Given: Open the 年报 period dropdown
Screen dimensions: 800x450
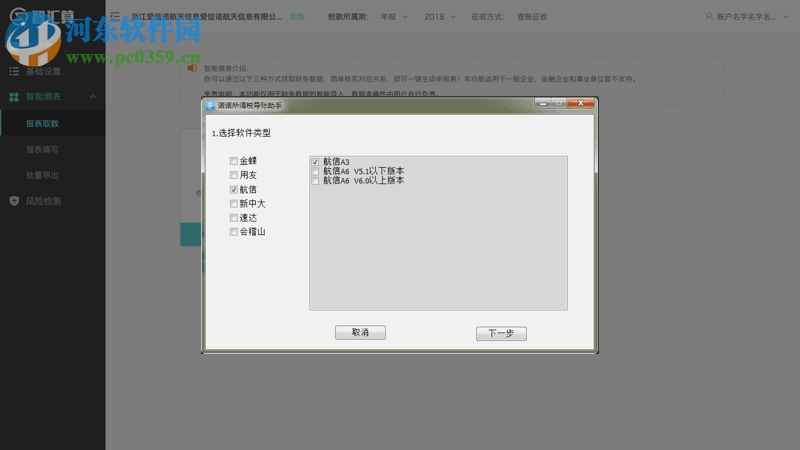Looking at the screenshot, I should 394,17.
